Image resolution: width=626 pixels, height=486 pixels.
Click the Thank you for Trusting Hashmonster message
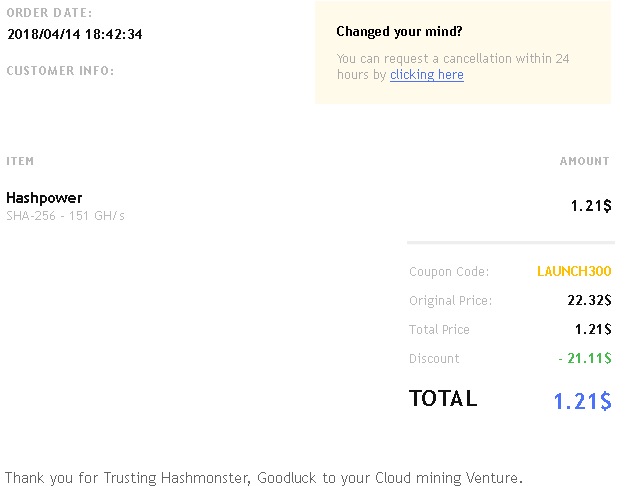point(264,478)
